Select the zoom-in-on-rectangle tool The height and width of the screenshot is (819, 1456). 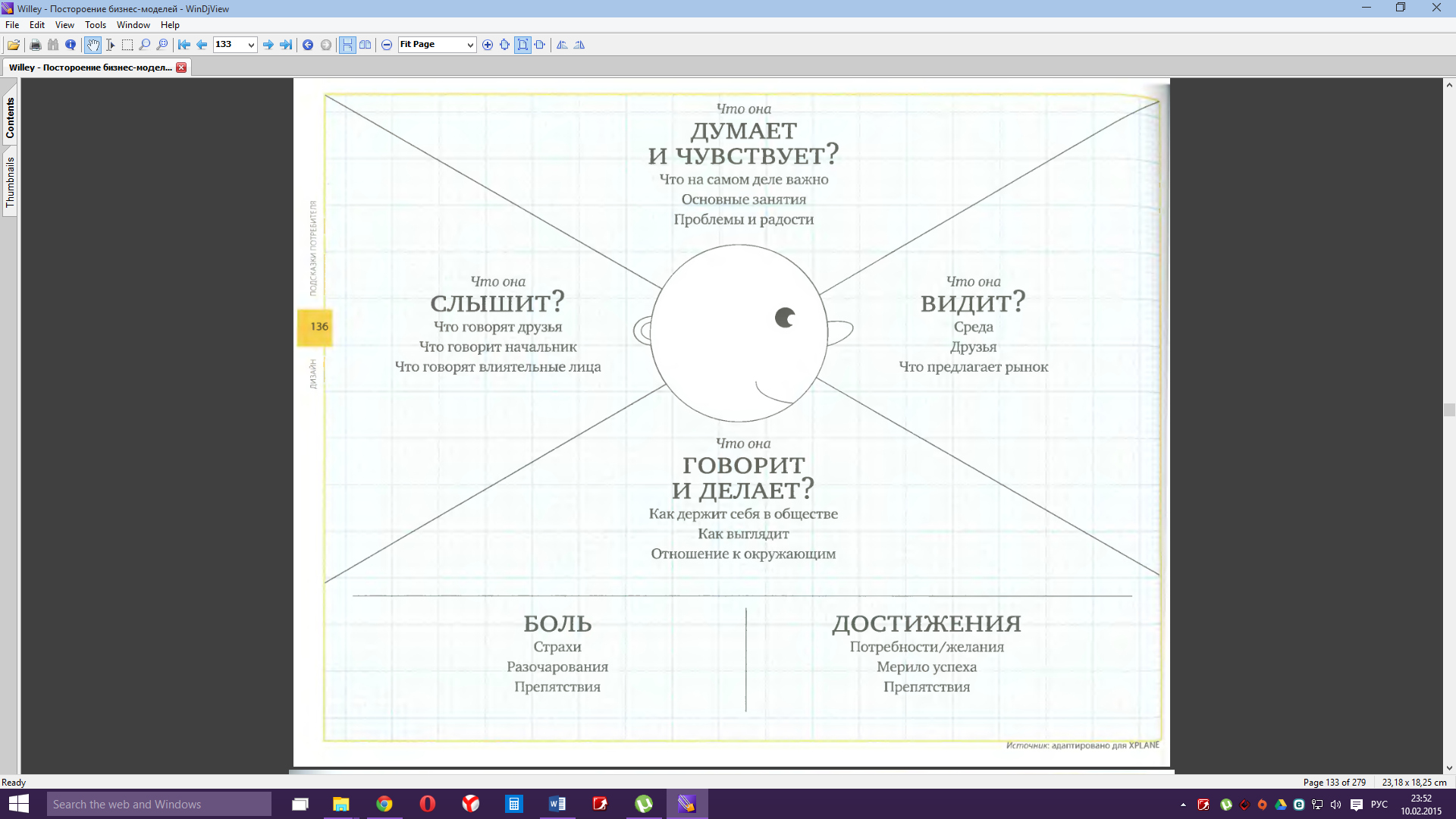[162, 45]
